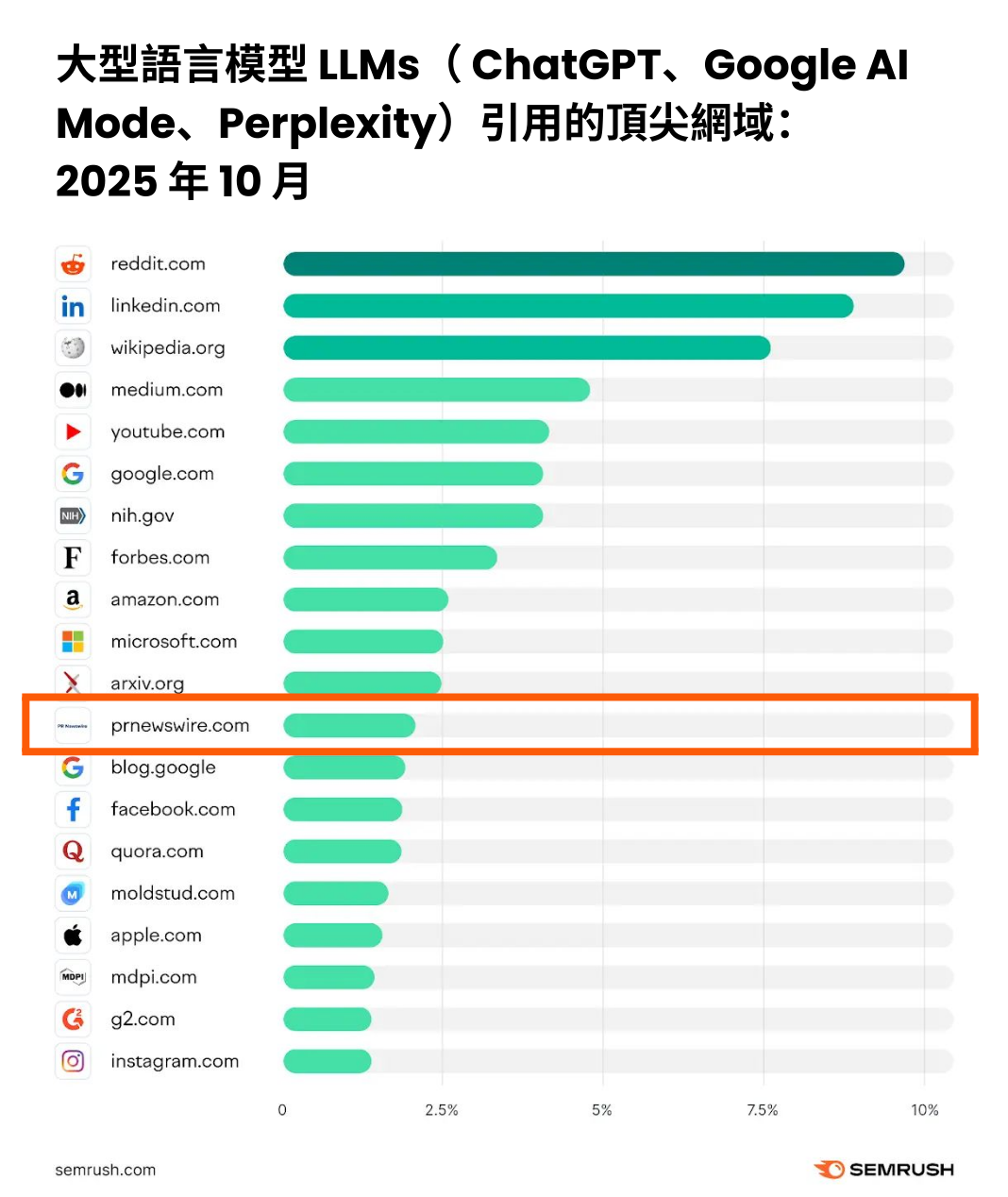Click the LinkedIn logo icon
The height and width of the screenshot is (1197, 1008).
point(73,306)
